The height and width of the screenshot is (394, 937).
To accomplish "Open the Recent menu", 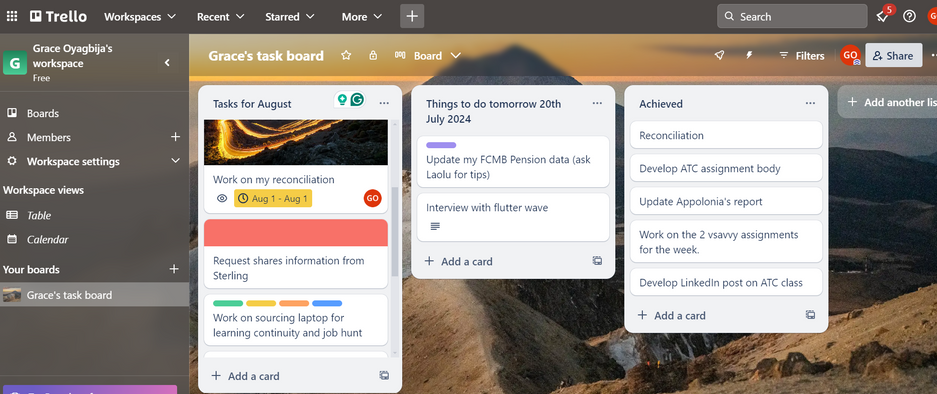I will coord(221,17).
